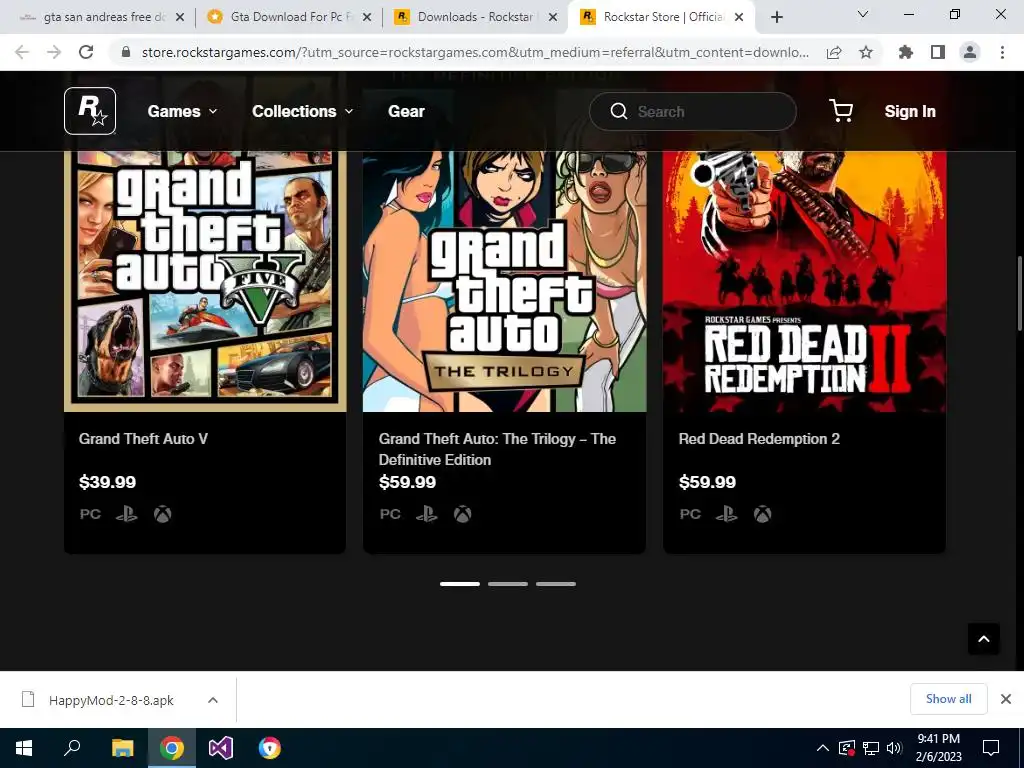Toggle the Chrome side panel
Screen dimensions: 1024x768
pyautogui.click(x=938, y=52)
